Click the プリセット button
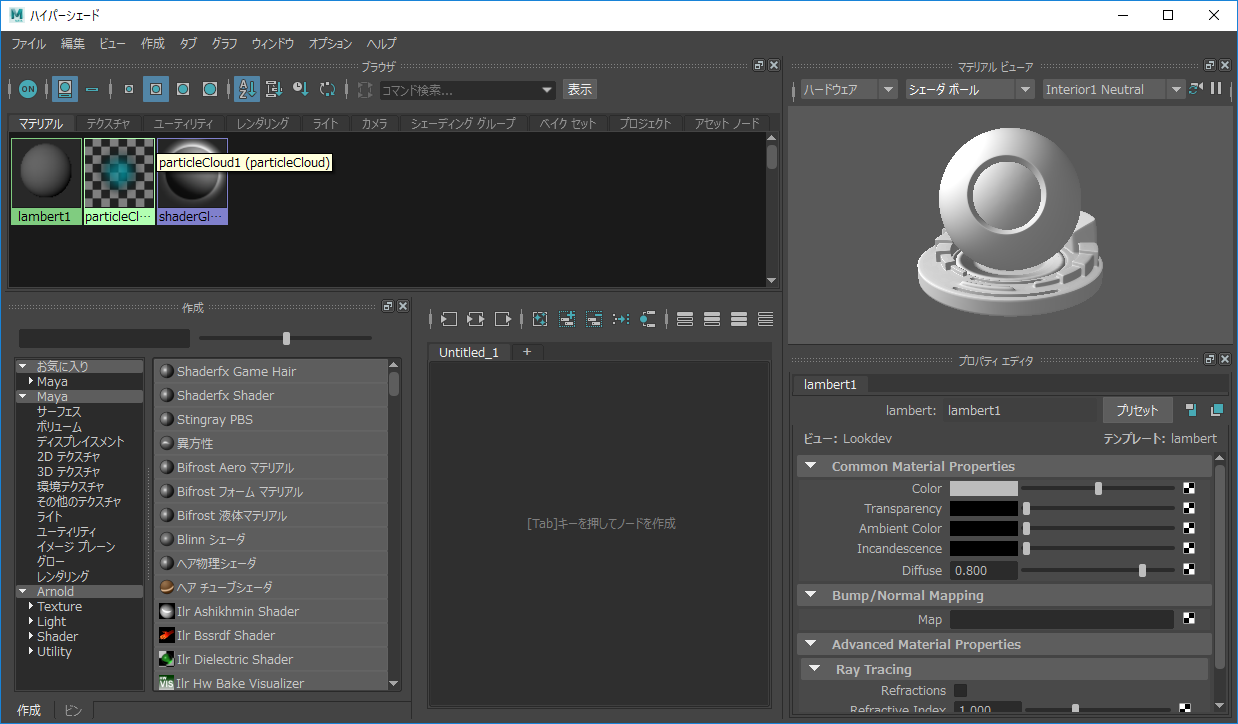Image resolution: width=1238 pixels, height=724 pixels. point(1137,410)
